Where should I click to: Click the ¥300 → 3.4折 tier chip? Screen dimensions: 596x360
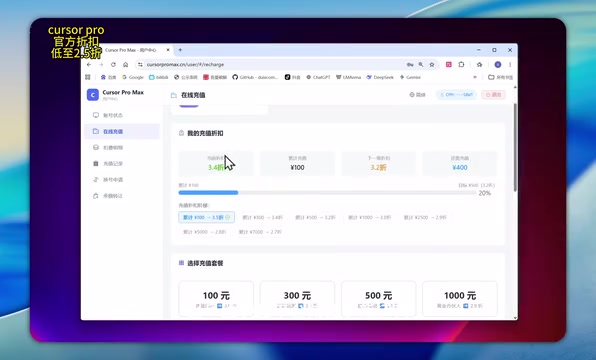263,217
